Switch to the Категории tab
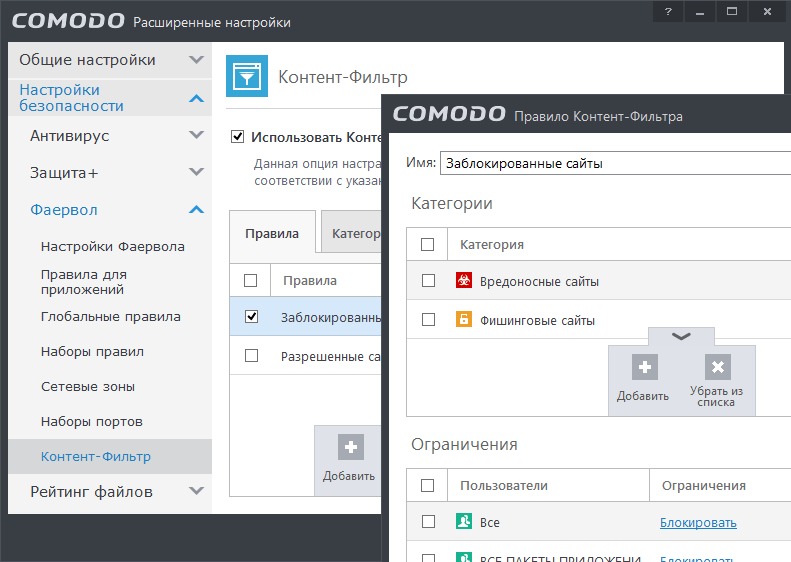 (x=351, y=233)
